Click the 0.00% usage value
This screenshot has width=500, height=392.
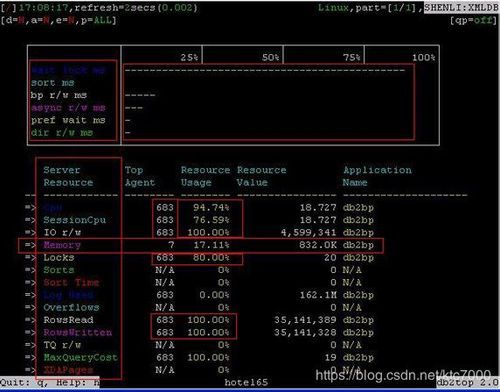tap(214, 295)
